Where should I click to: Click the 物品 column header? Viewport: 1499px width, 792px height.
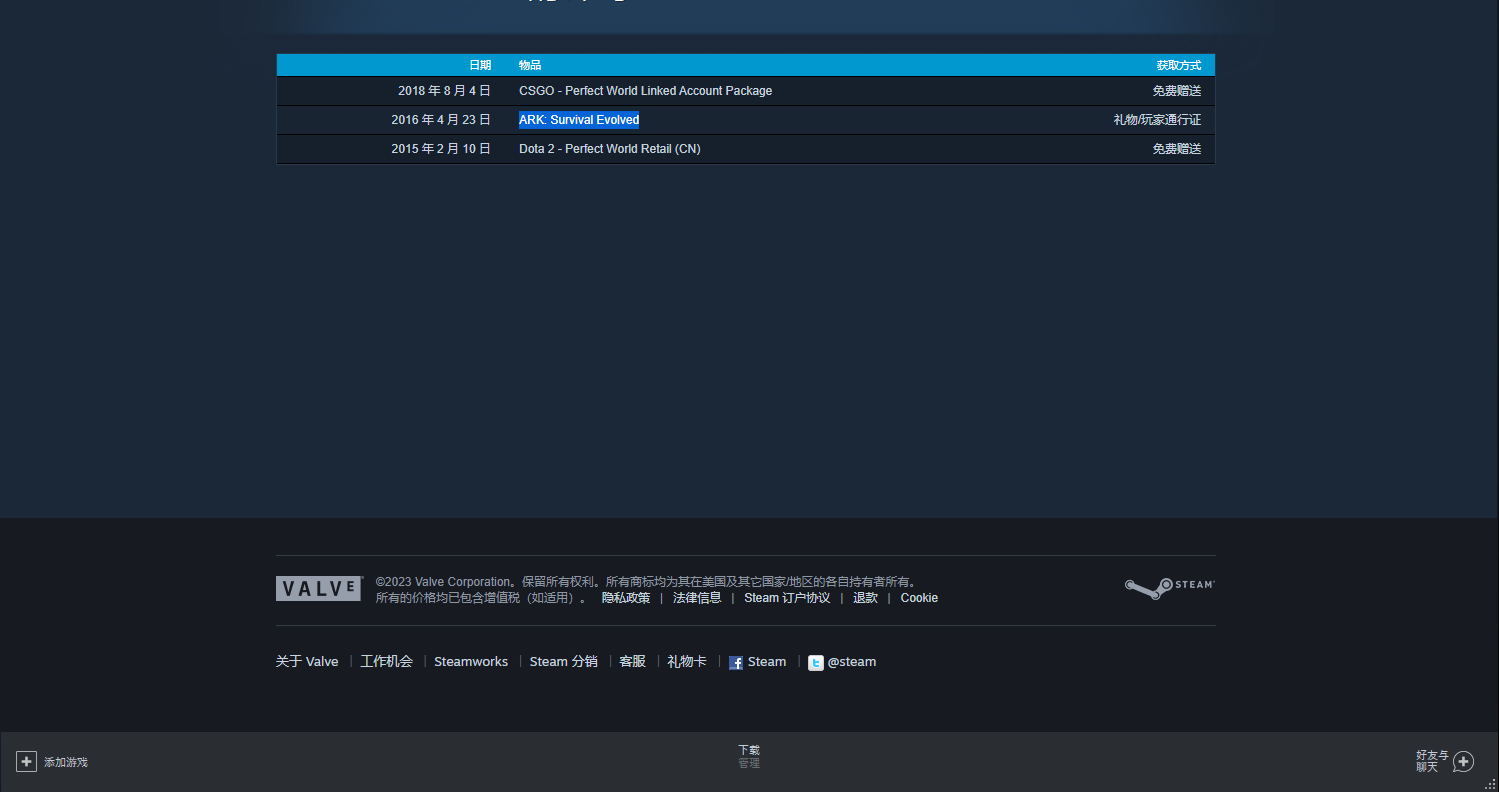coord(530,65)
